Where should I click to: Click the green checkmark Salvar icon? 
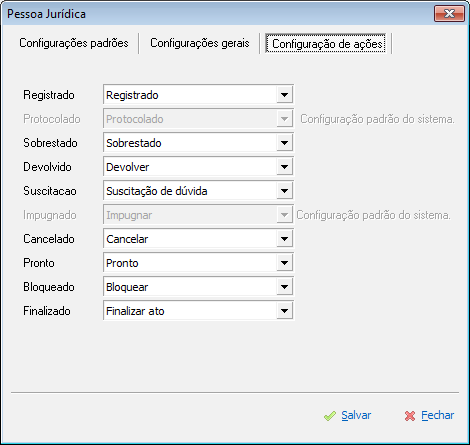(x=330, y=416)
